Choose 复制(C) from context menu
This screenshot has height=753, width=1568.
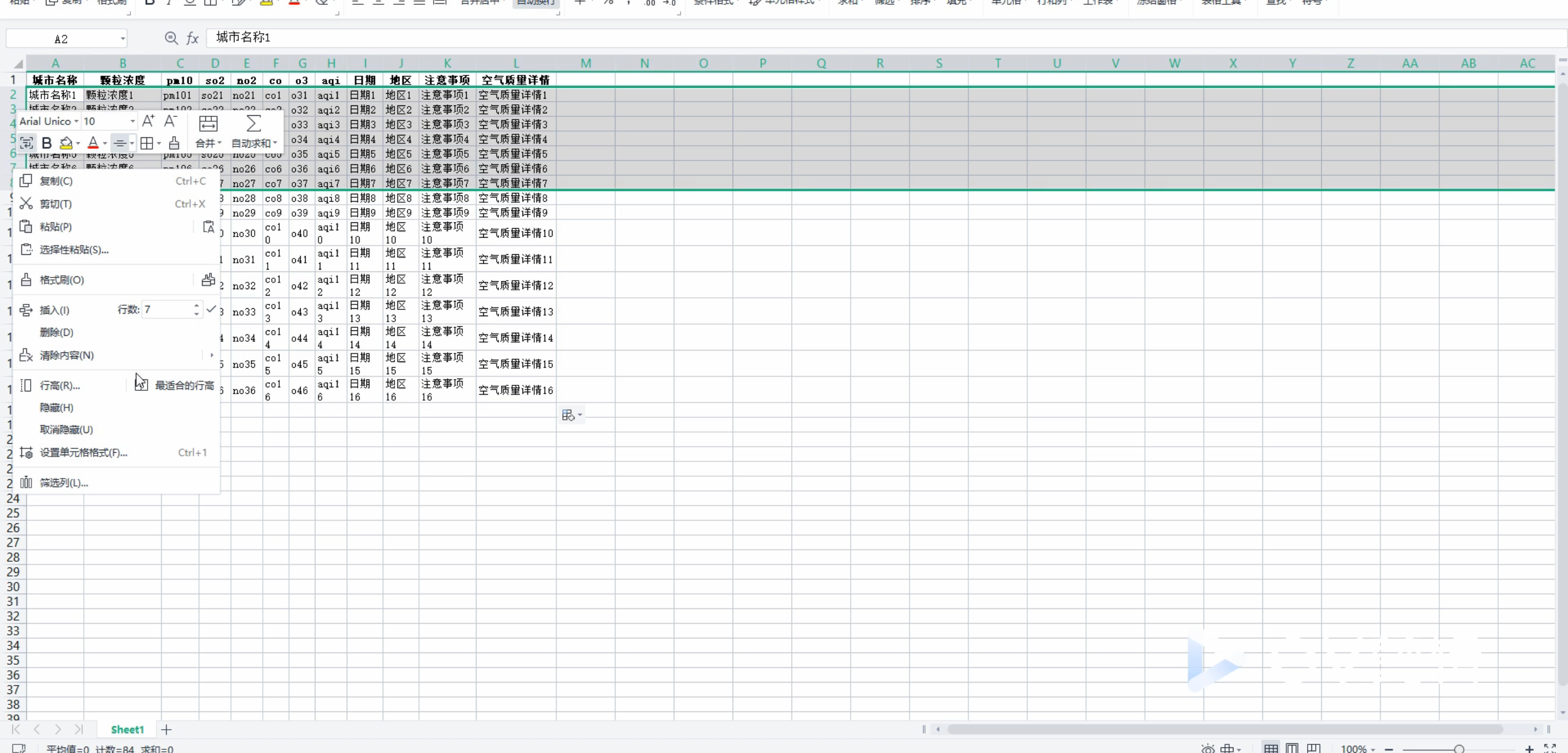coord(56,181)
